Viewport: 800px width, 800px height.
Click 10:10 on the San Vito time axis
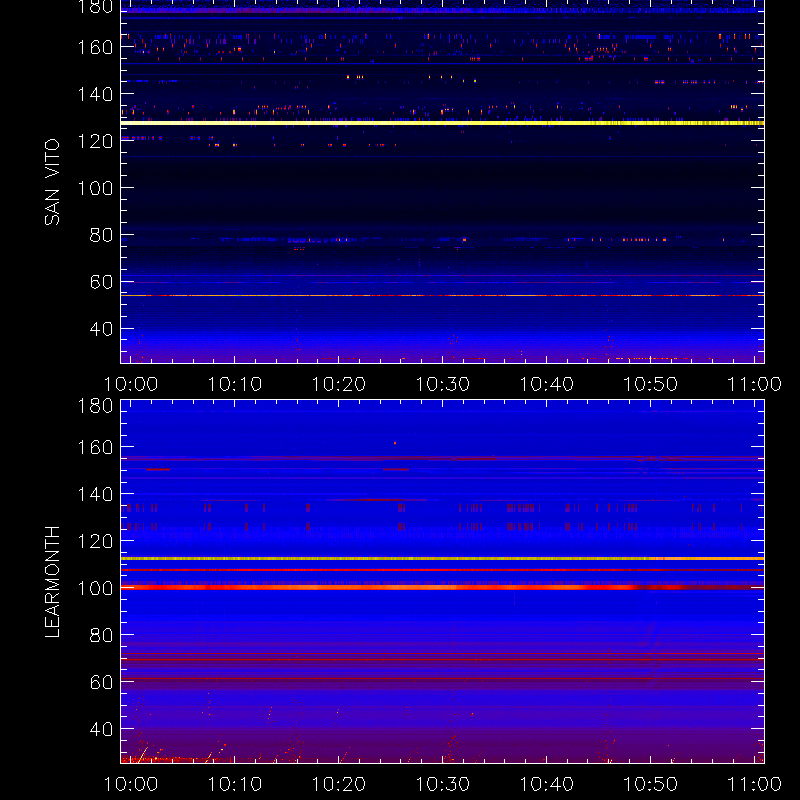[235, 384]
